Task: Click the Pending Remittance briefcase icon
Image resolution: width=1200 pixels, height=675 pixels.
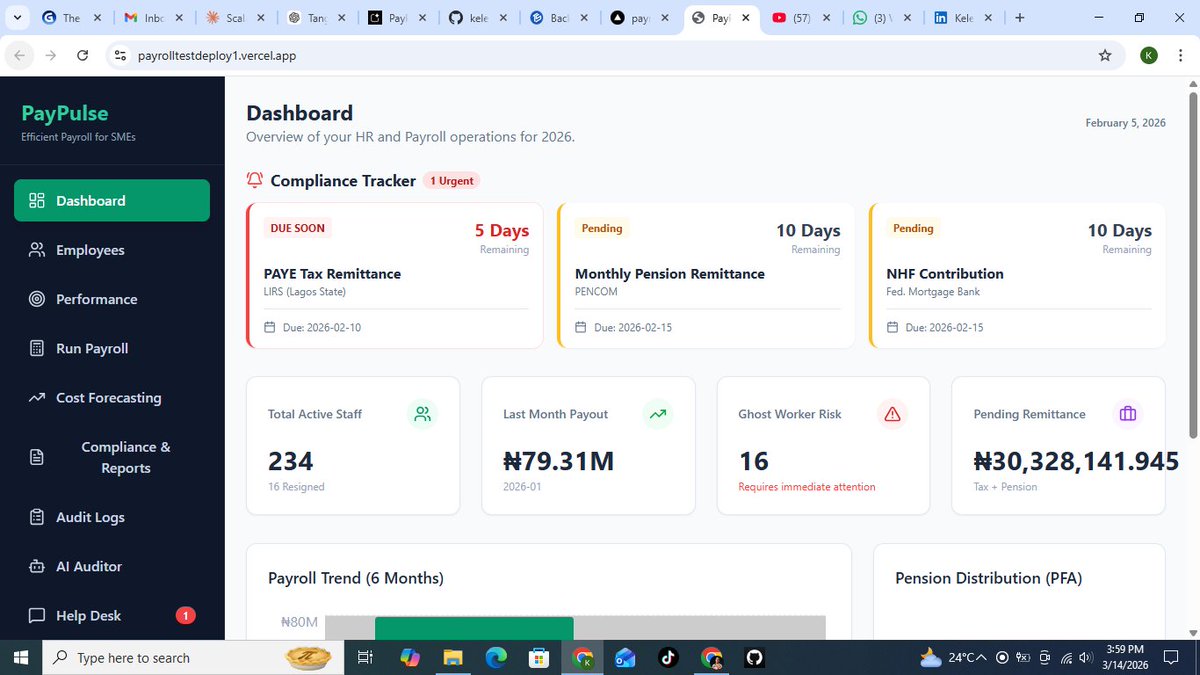Action: point(1128,414)
